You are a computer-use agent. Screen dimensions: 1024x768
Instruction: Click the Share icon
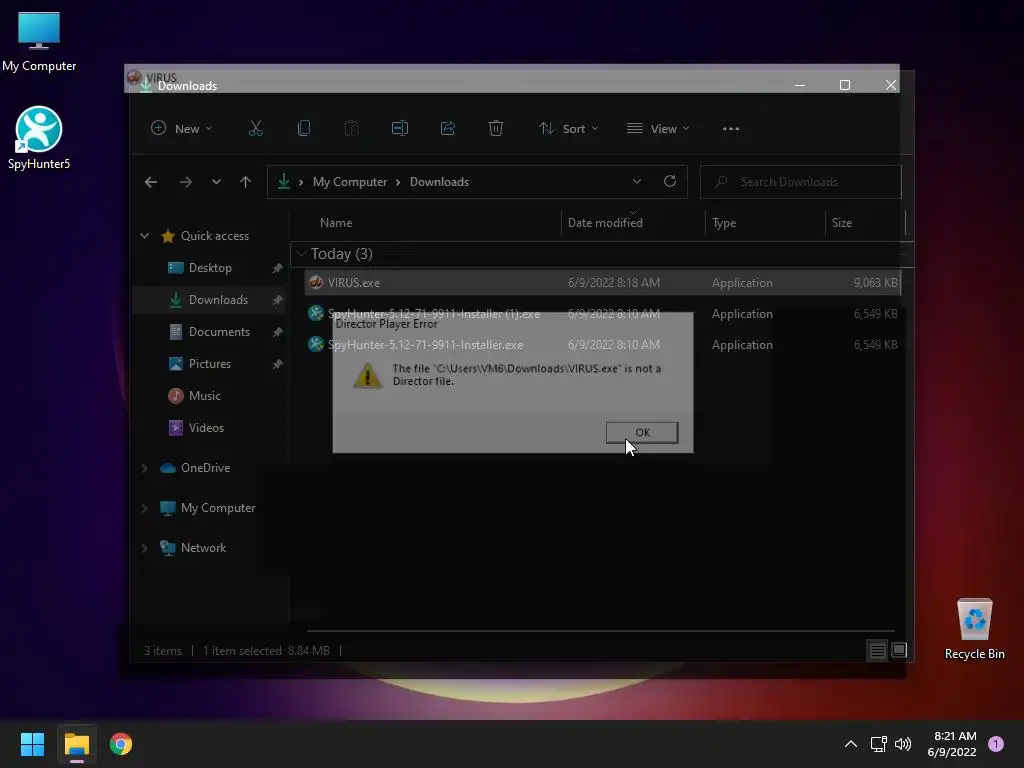pyautogui.click(x=448, y=129)
